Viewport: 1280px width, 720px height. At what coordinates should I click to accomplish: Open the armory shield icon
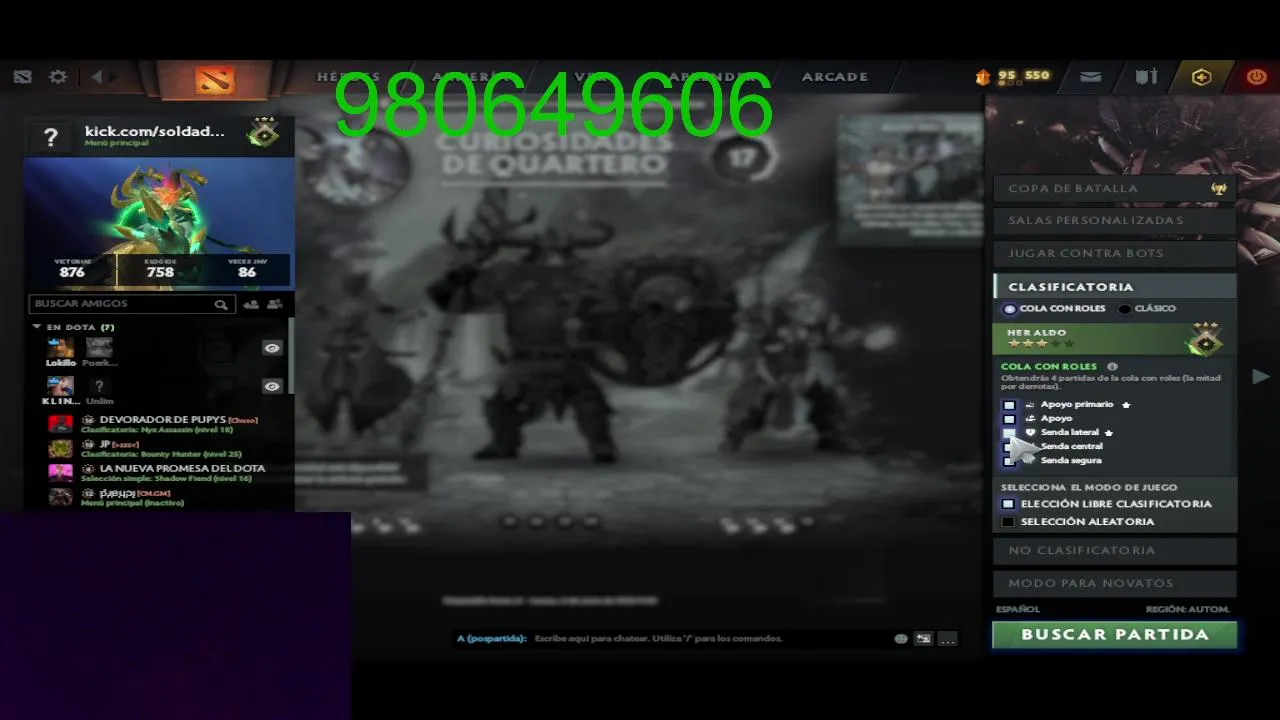pyautogui.click(x=1146, y=77)
